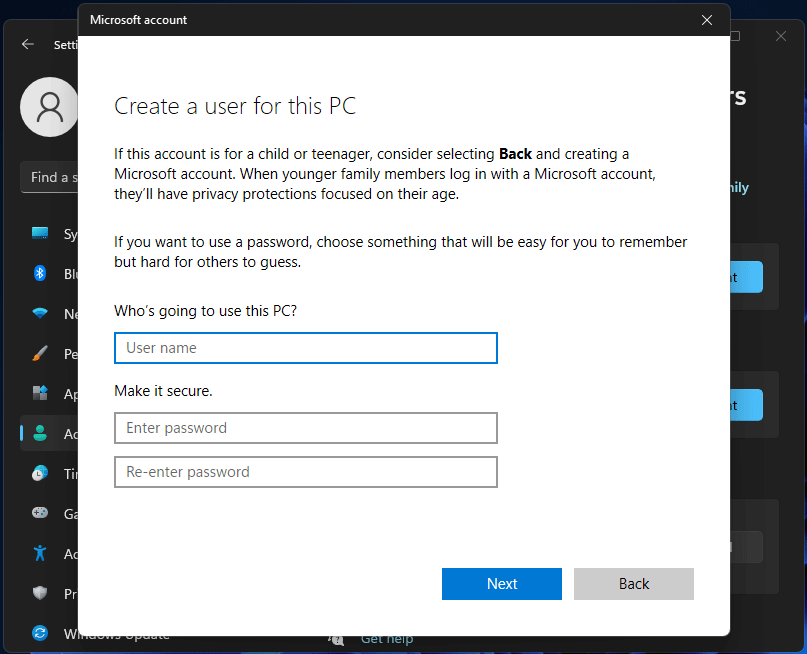Click the Find a setting search box
807x654 pixels.
(50, 177)
